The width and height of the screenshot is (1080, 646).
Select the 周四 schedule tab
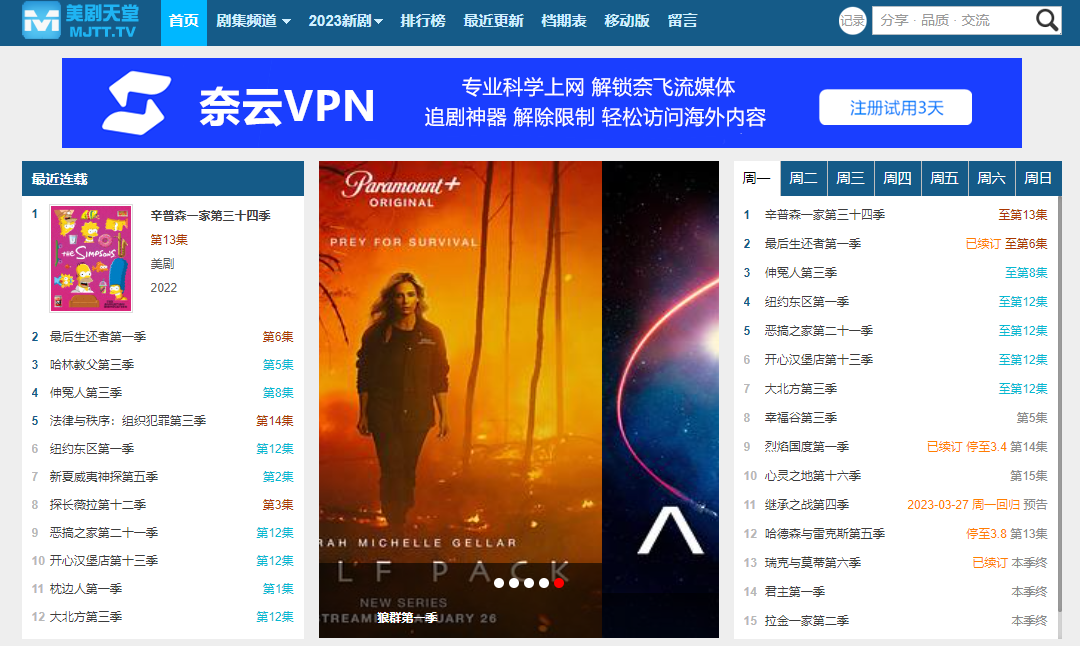click(897, 178)
